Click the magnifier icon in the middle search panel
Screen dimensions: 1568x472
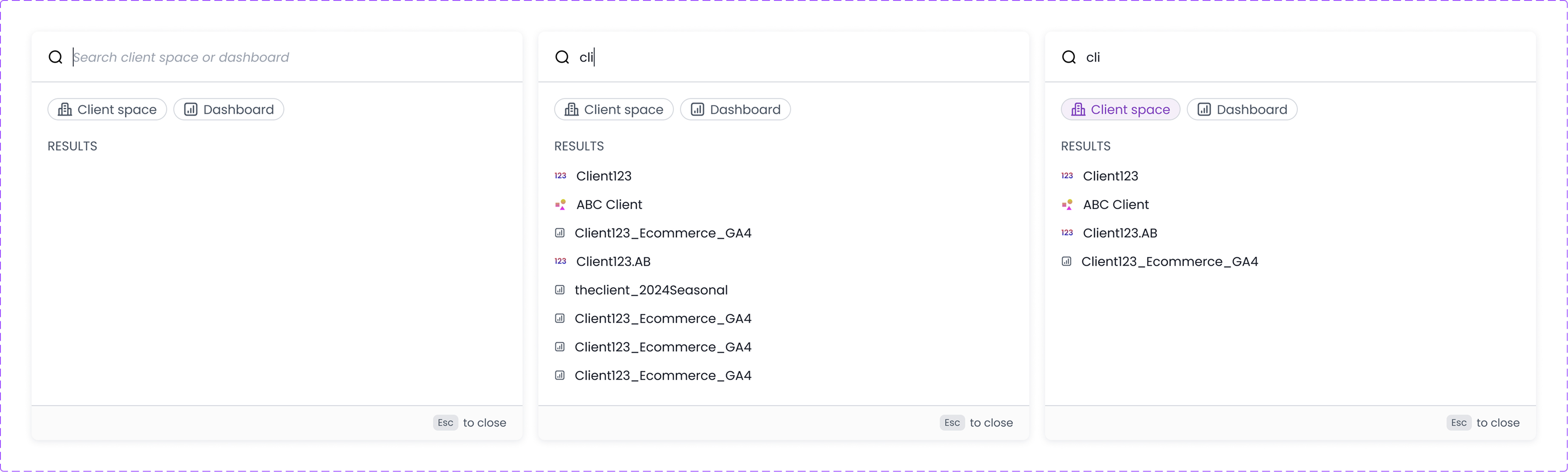tap(562, 57)
